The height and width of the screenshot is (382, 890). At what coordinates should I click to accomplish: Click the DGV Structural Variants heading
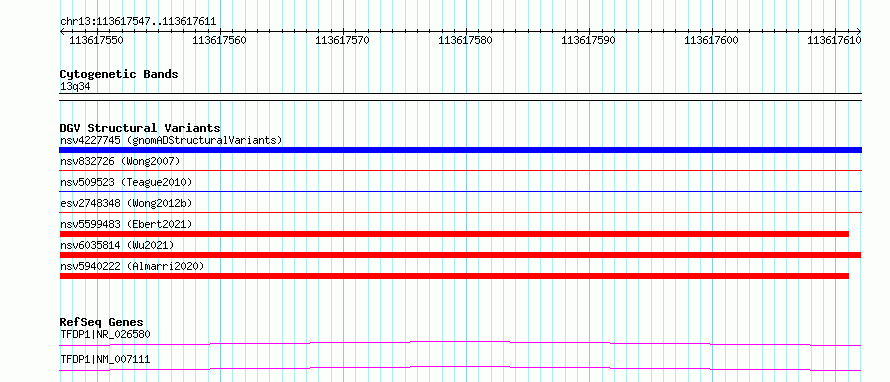(x=140, y=128)
